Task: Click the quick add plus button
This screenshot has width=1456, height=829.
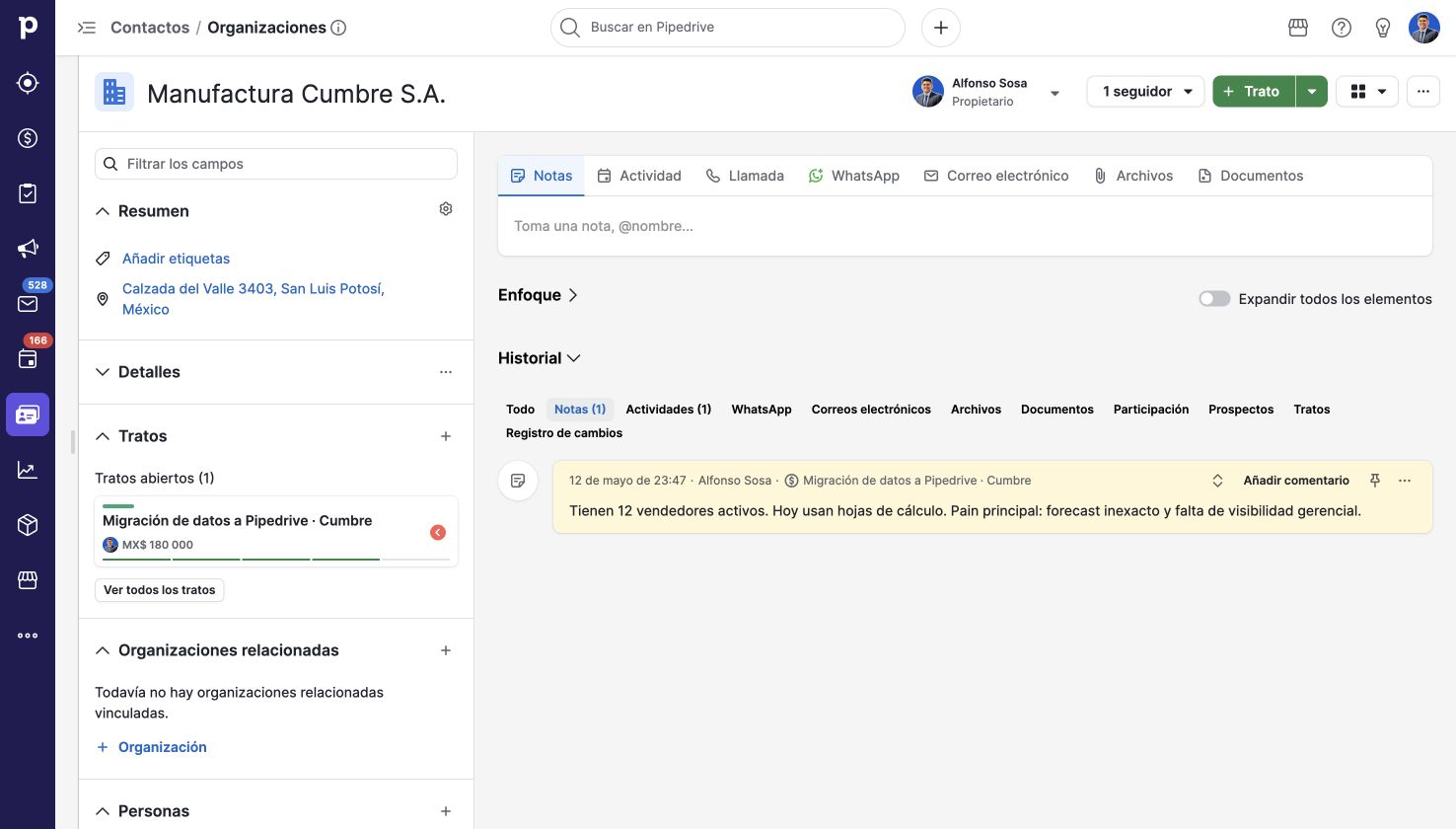Action: pos(941,28)
